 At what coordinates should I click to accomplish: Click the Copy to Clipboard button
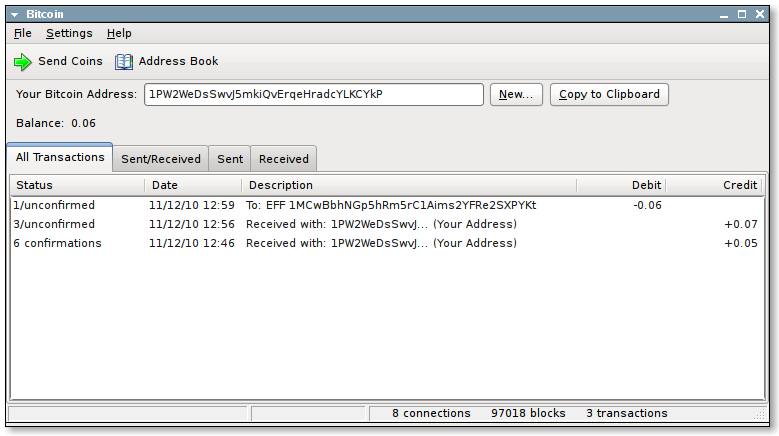coord(609,94)
